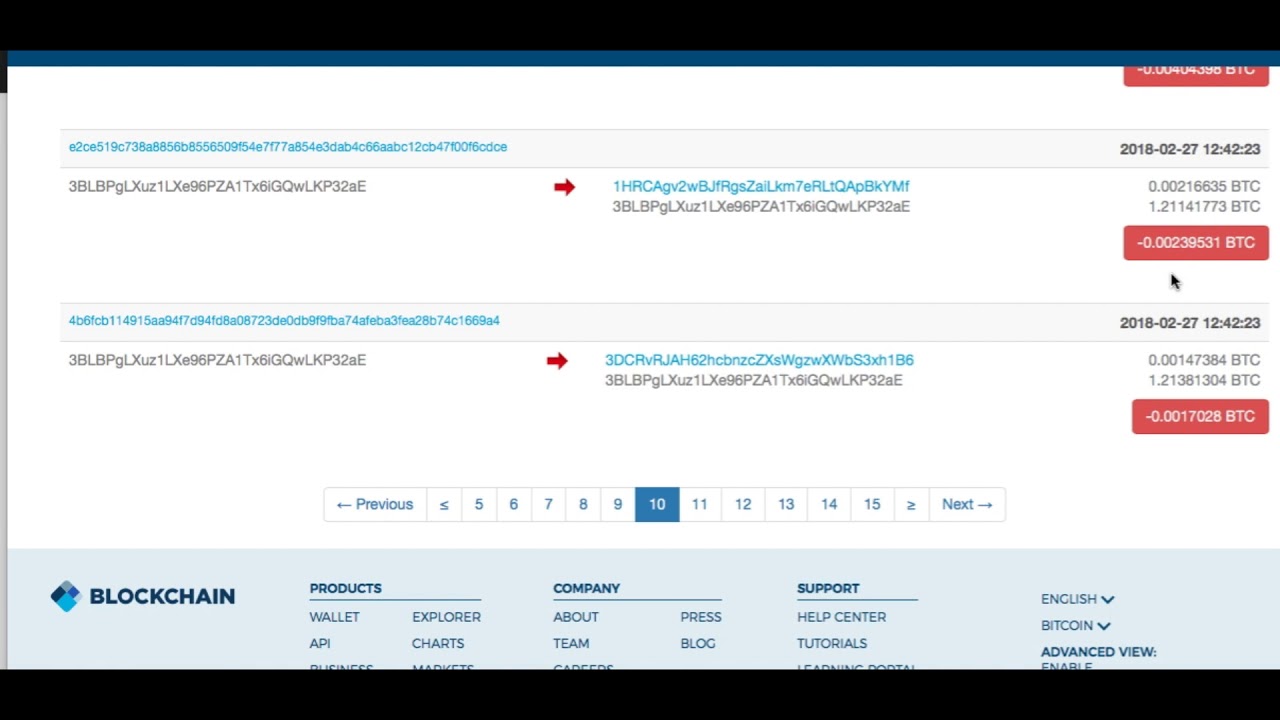Screen dimensions: 1280x720
Task: Open the About footer link
Action: (x=576, y=618)
